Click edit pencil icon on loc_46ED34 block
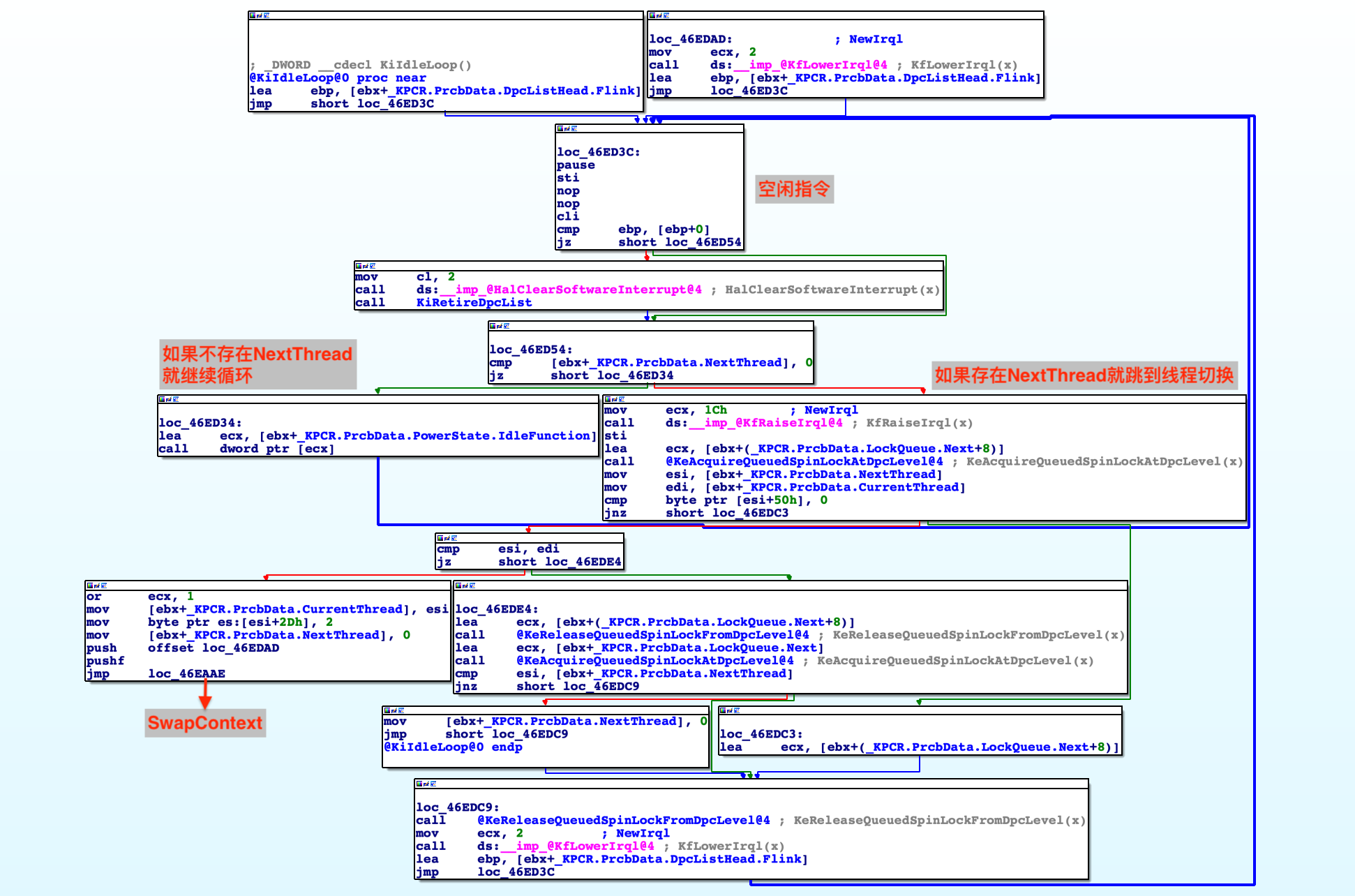Image resolution: width=1355 pixels, height=896 pixels. [x=169, y=399]
